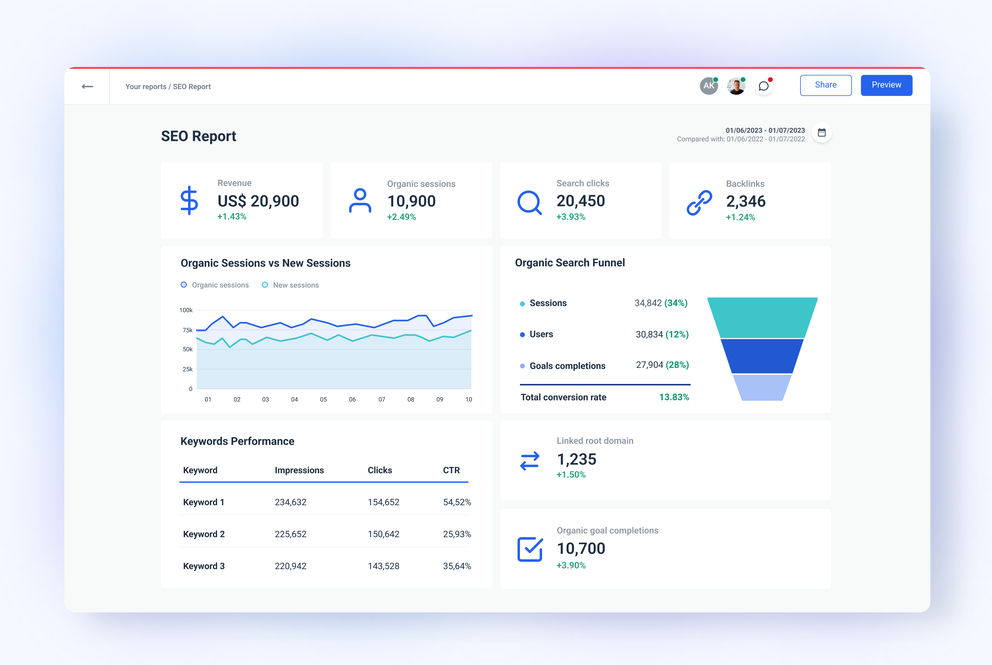Click the 27,904 (28%) goals value
This screenshot has height=665, width=992.
tap(662, 365)
